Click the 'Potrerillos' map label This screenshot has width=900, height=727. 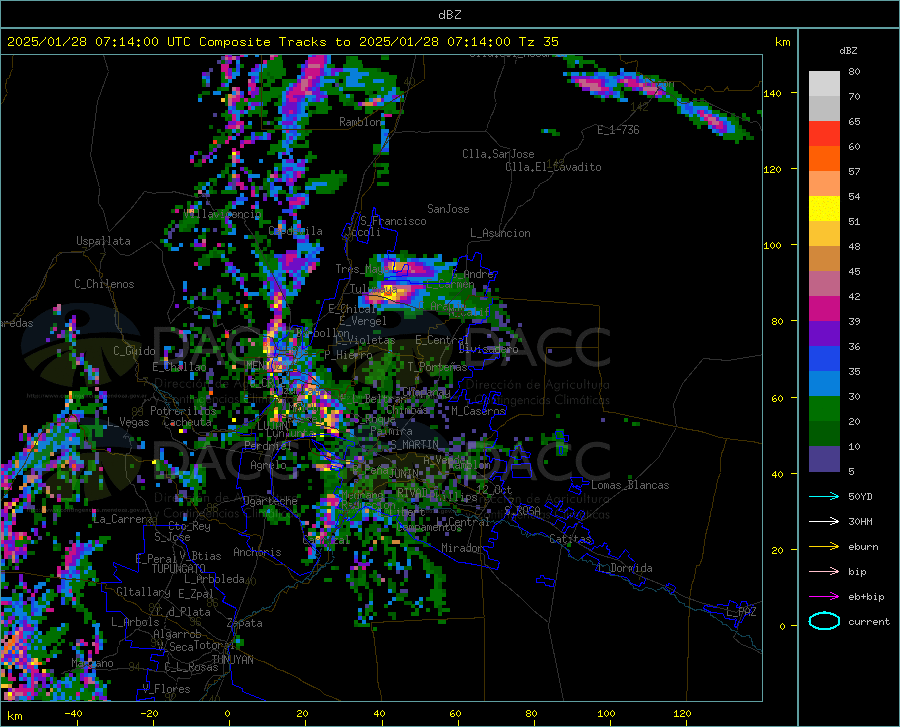pos(183,411)
